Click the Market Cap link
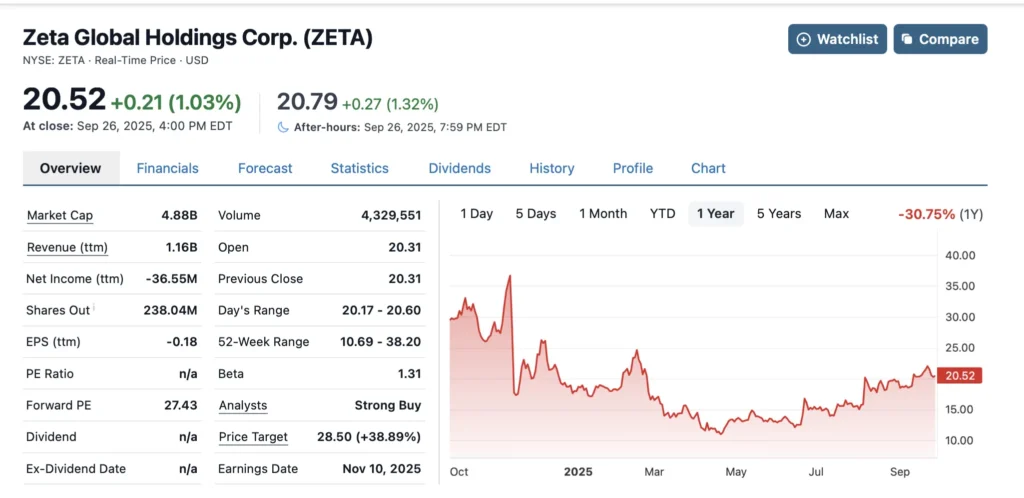The image size is (1024, 498). click(x=59, y=215)
